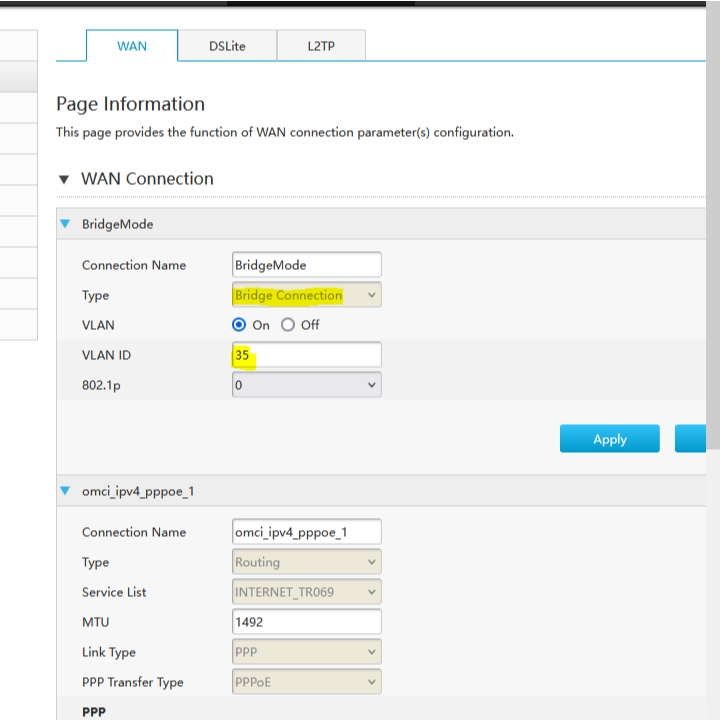Collapse the omci_ipv4_pppoe_1 entry arrow

tap(65, 491)
